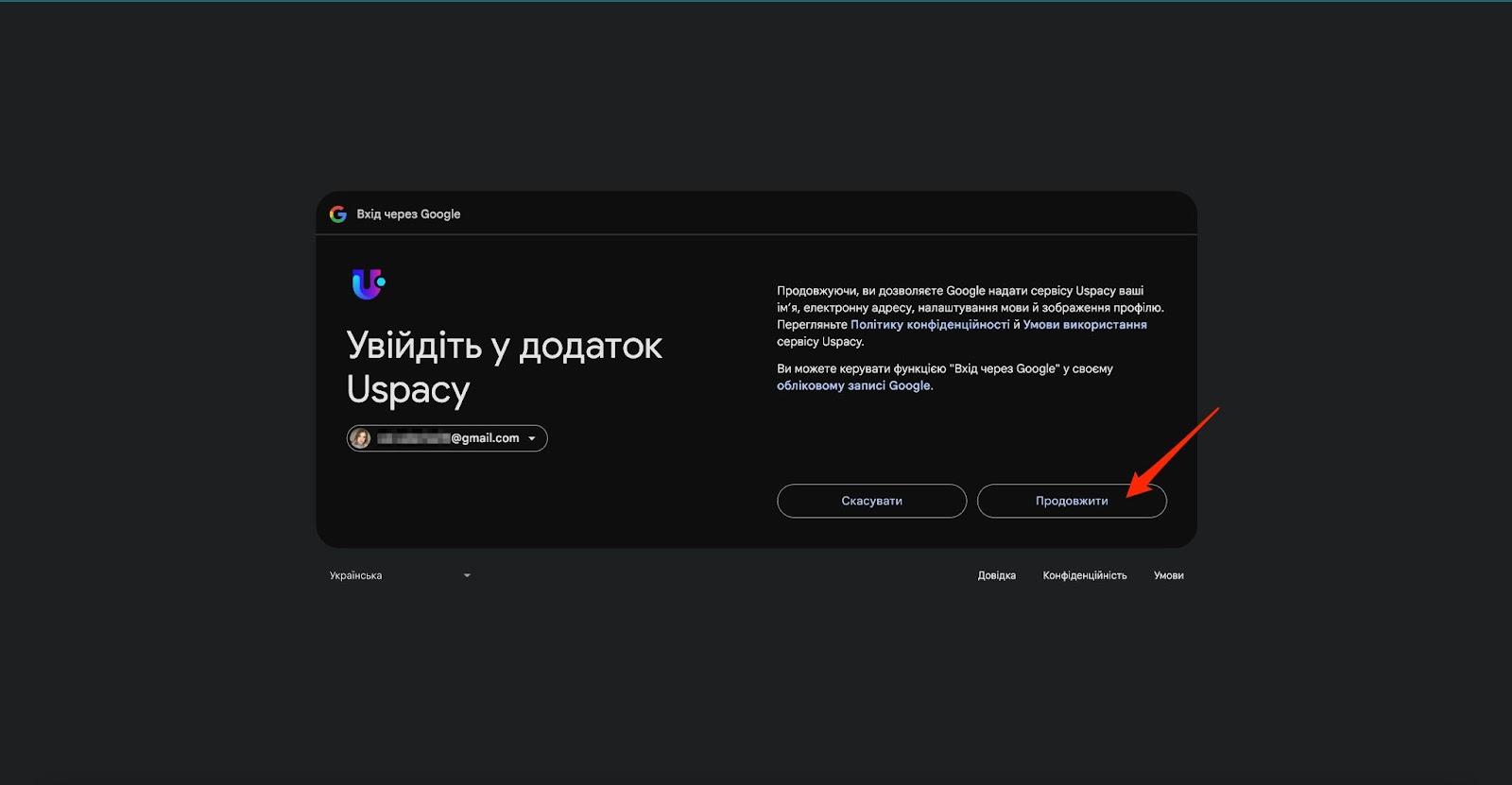Open the Політику конфіденційності link

[930, 325]
